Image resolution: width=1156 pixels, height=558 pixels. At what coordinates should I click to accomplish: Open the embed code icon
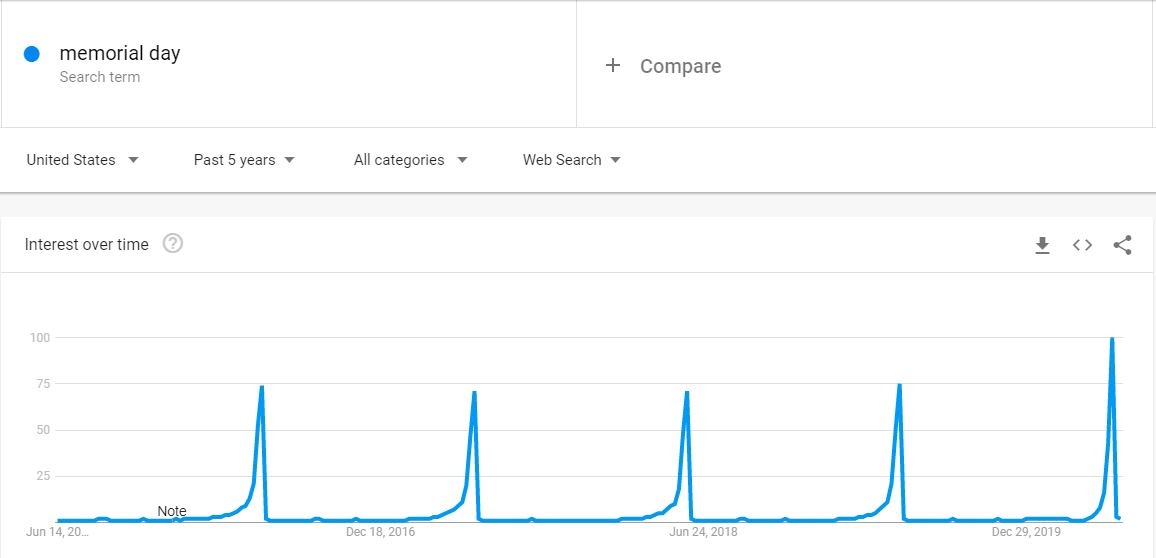point(1082,245)
